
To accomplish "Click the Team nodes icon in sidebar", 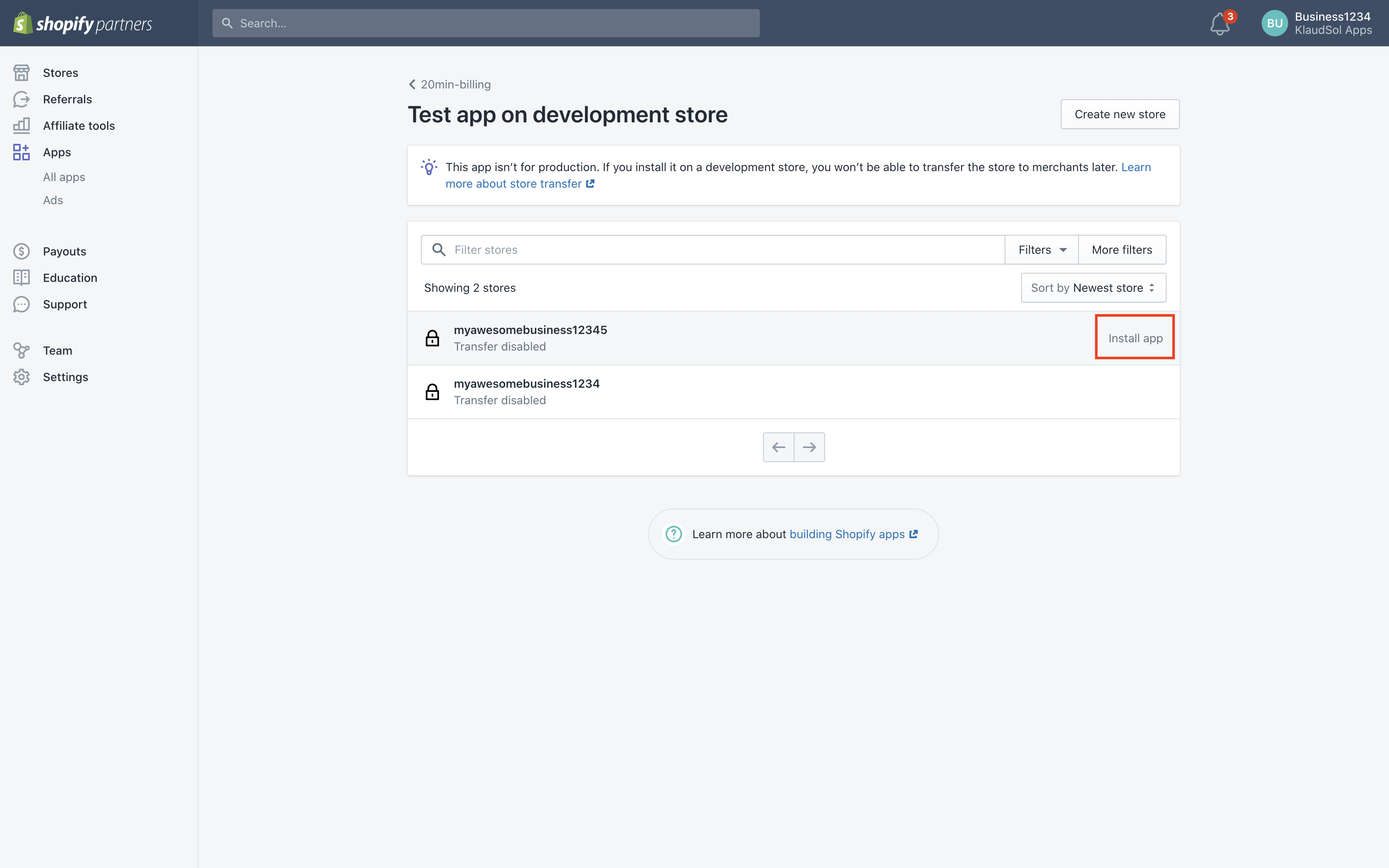I will 21,351.
